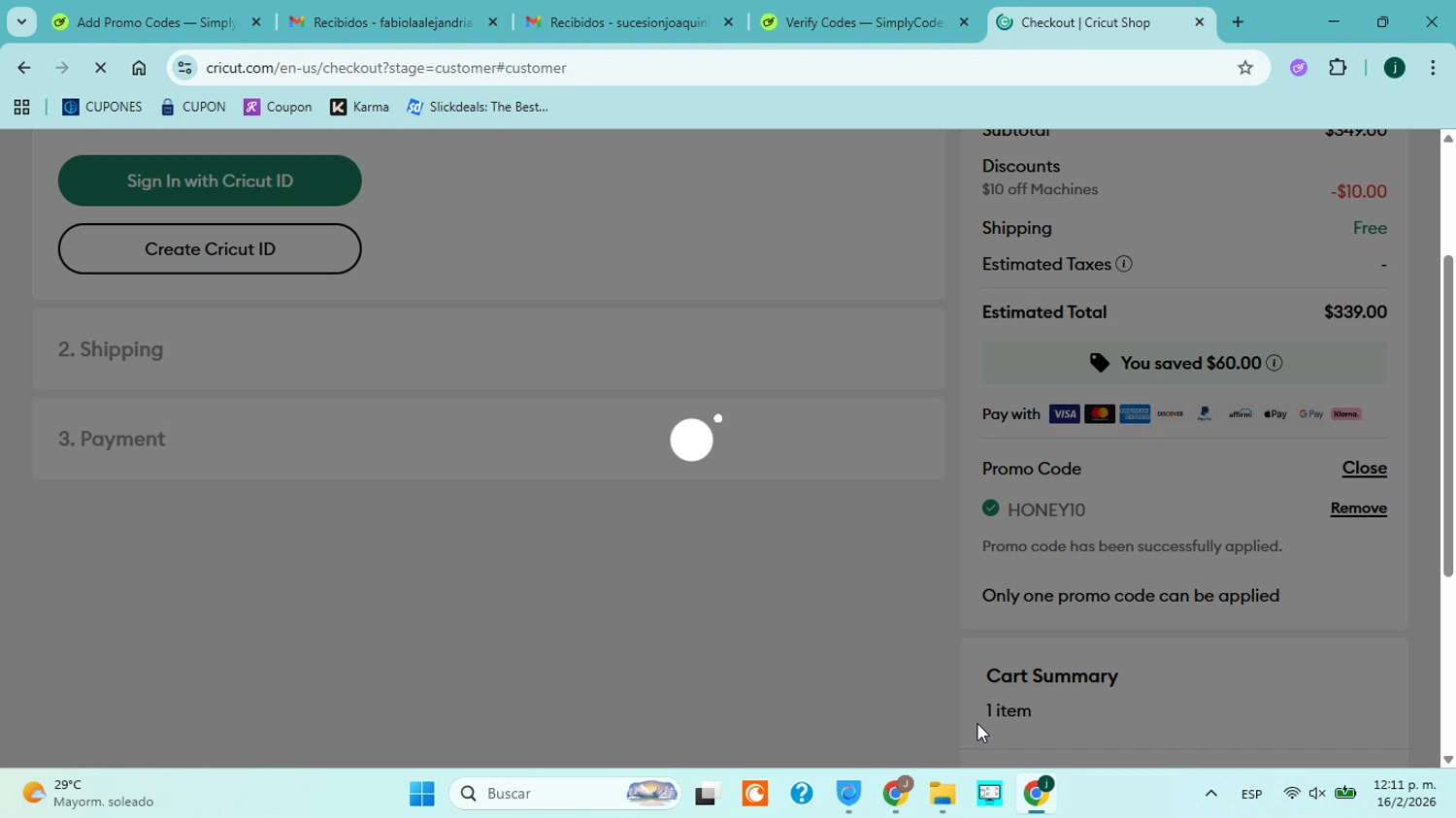This screenshot has width=1456, height=818.
Task: Open a new browser tab
Action: pyautogui.click(x=1238, y=22)
